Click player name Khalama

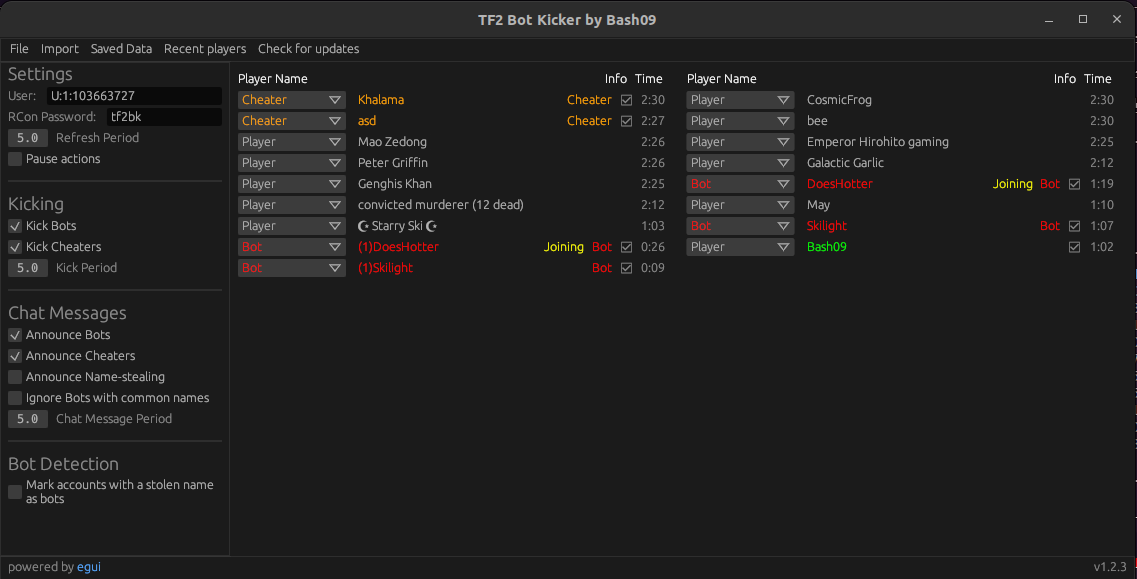[381, 100]
